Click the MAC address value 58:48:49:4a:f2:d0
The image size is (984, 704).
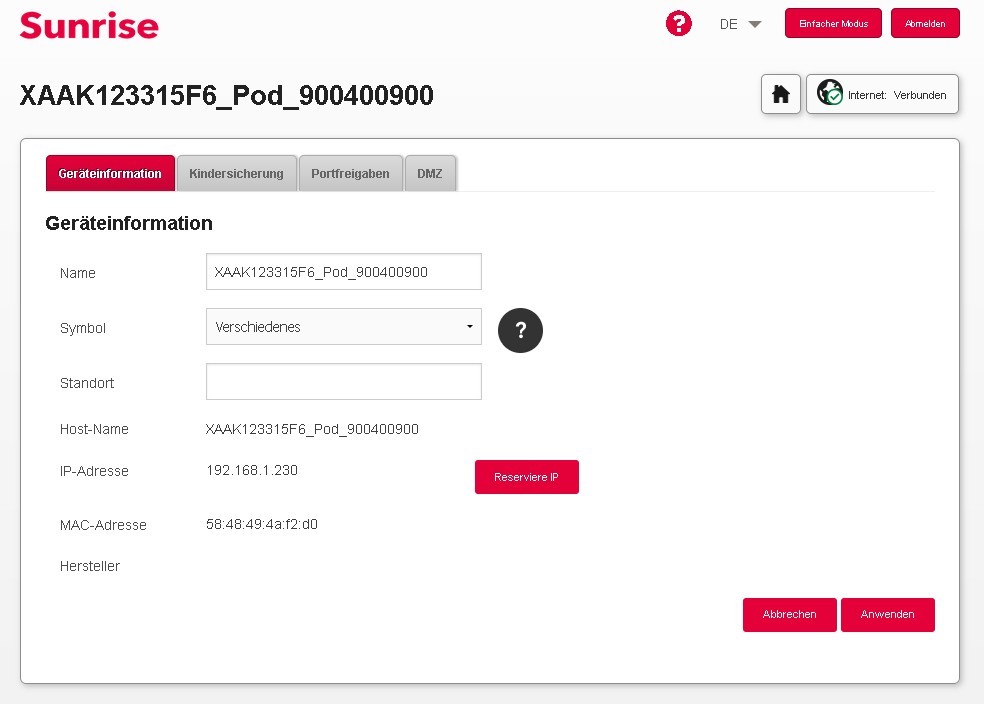pyautogui.click(x=262, y=524)
